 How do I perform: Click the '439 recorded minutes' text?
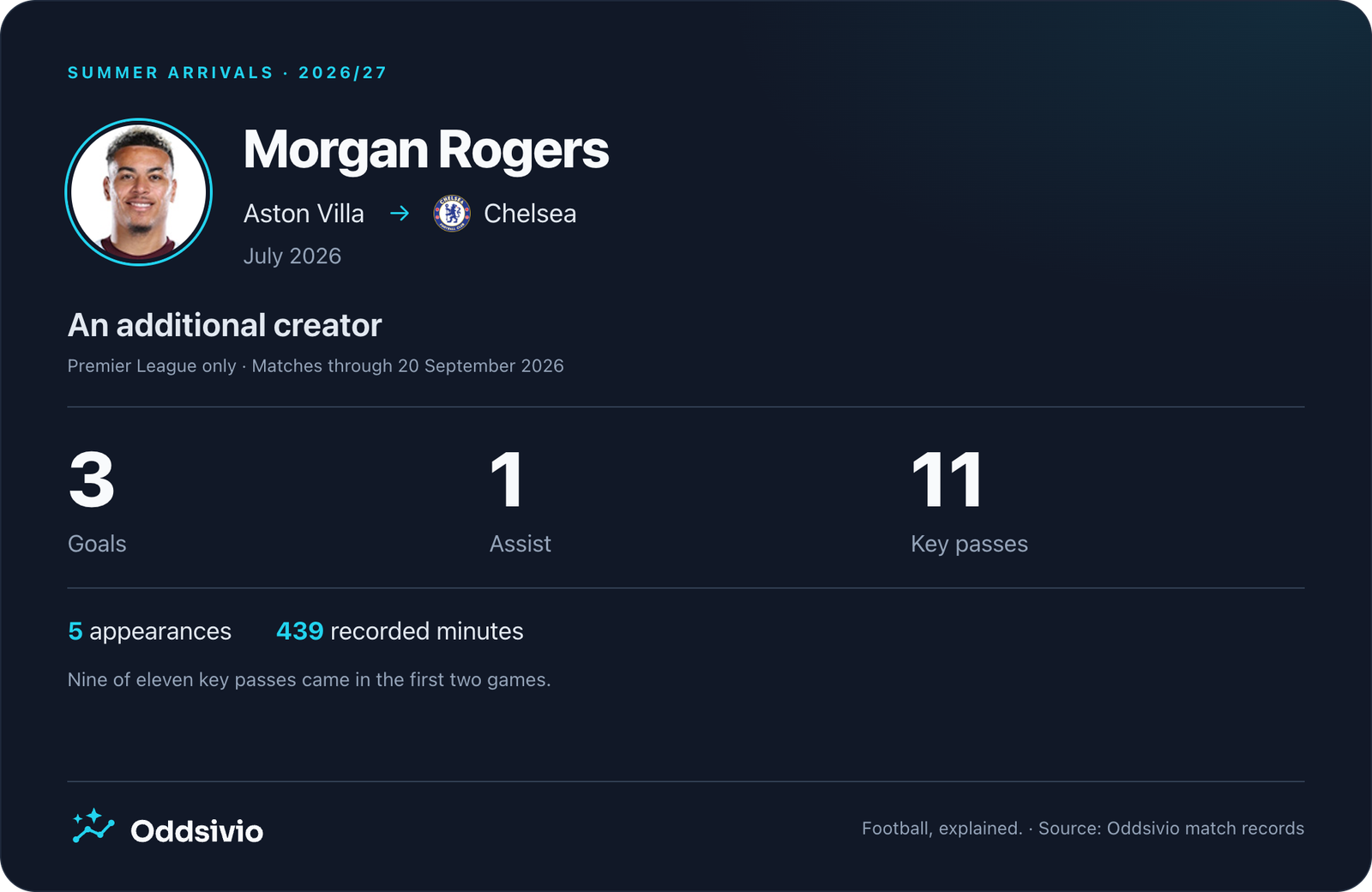point(400,631)
